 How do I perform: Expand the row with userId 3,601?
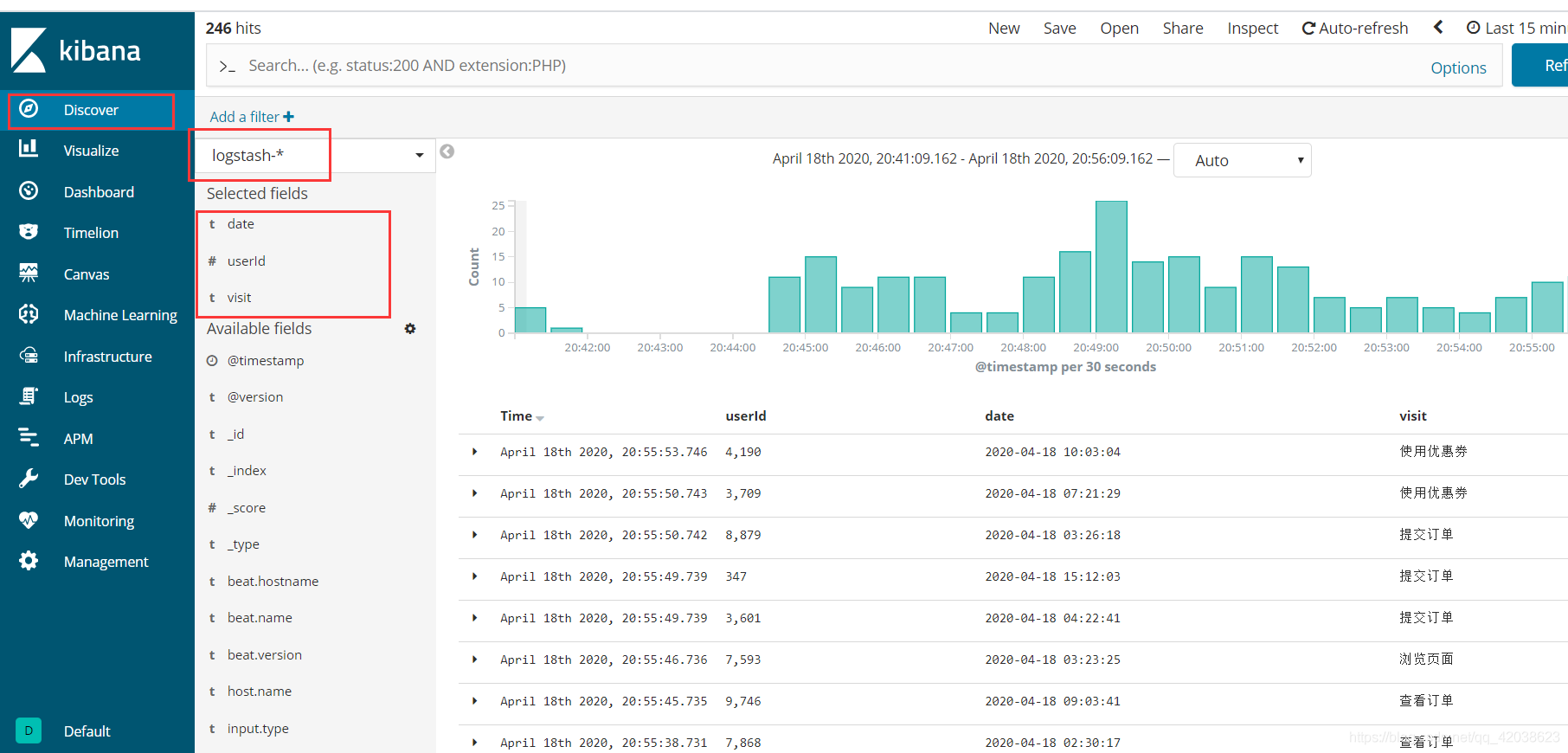click(x=474, y=618)
